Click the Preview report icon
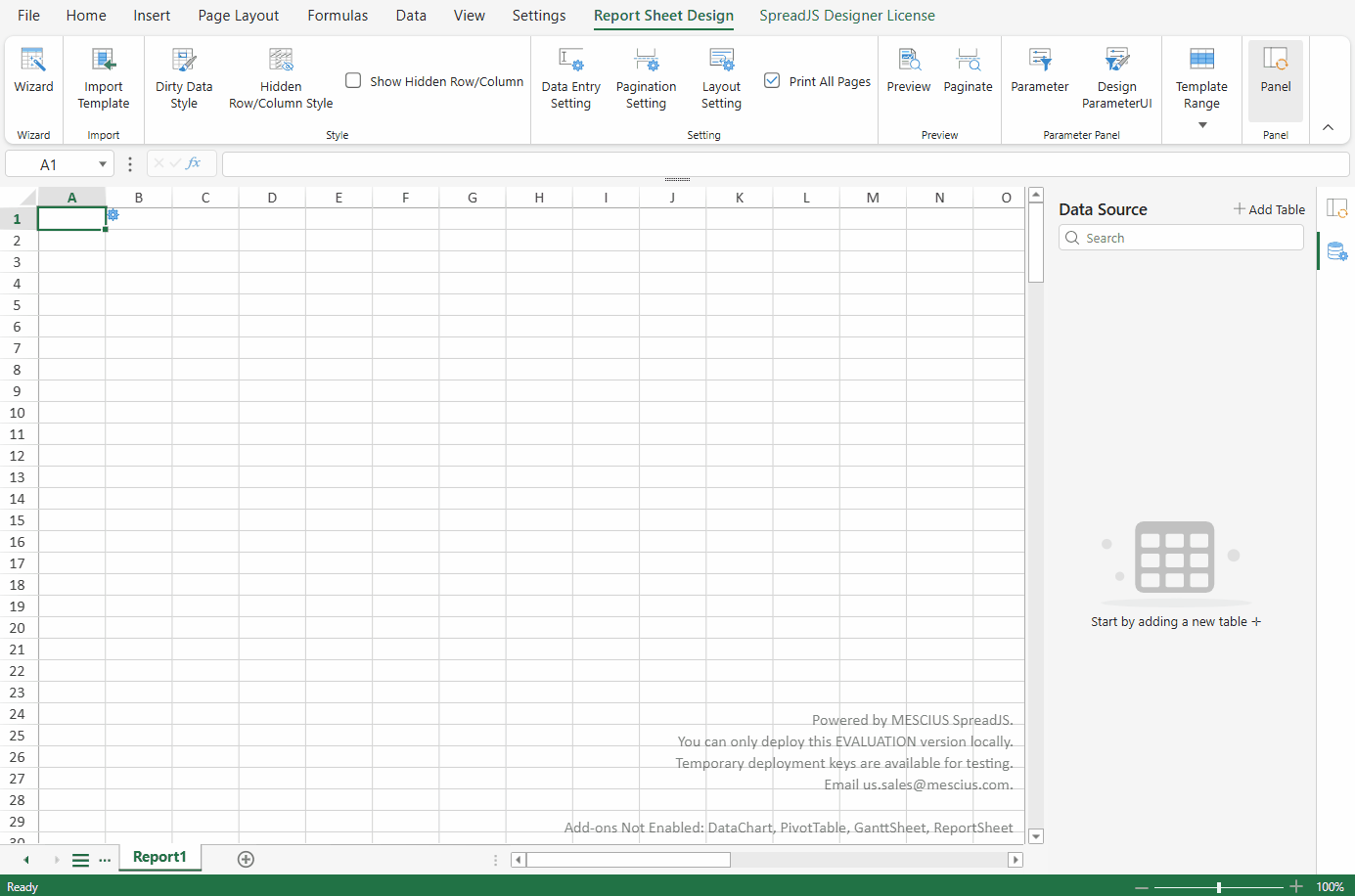1355x896 pixels. 909,60
